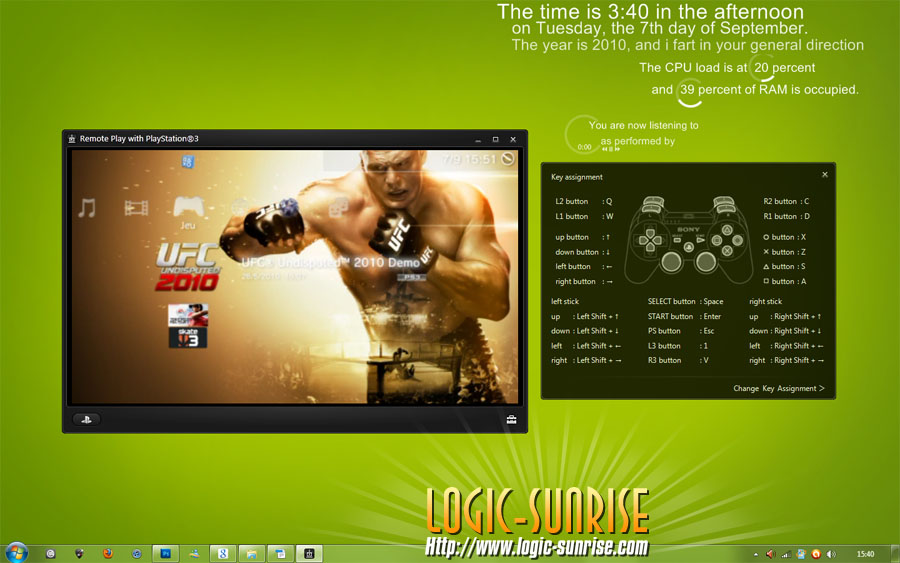Click the RAM 39 percent gauge
The width and height of the screenshot is (900, 563).
(688, 91)
